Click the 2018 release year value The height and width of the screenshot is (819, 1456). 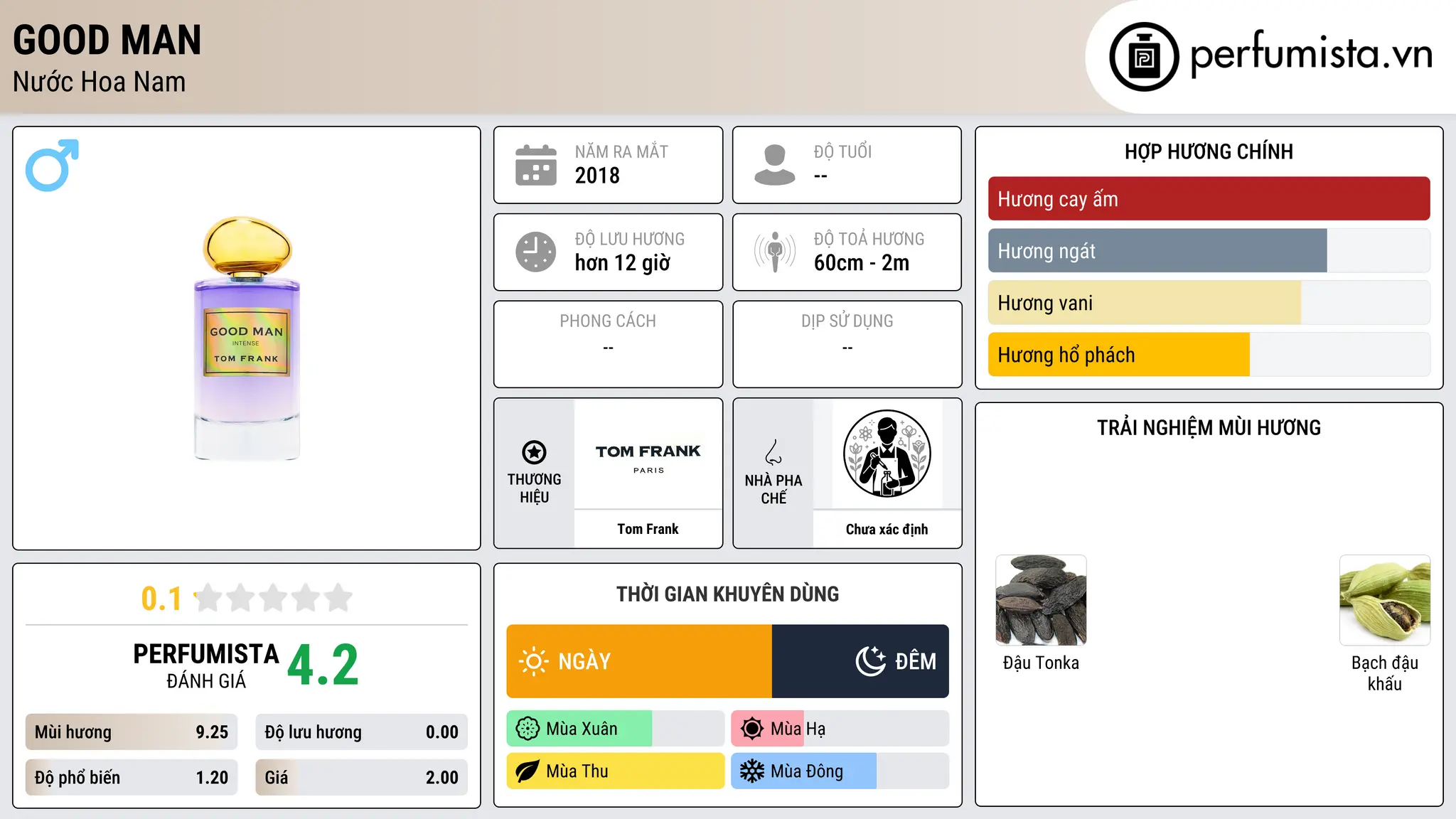click(597, 176)
